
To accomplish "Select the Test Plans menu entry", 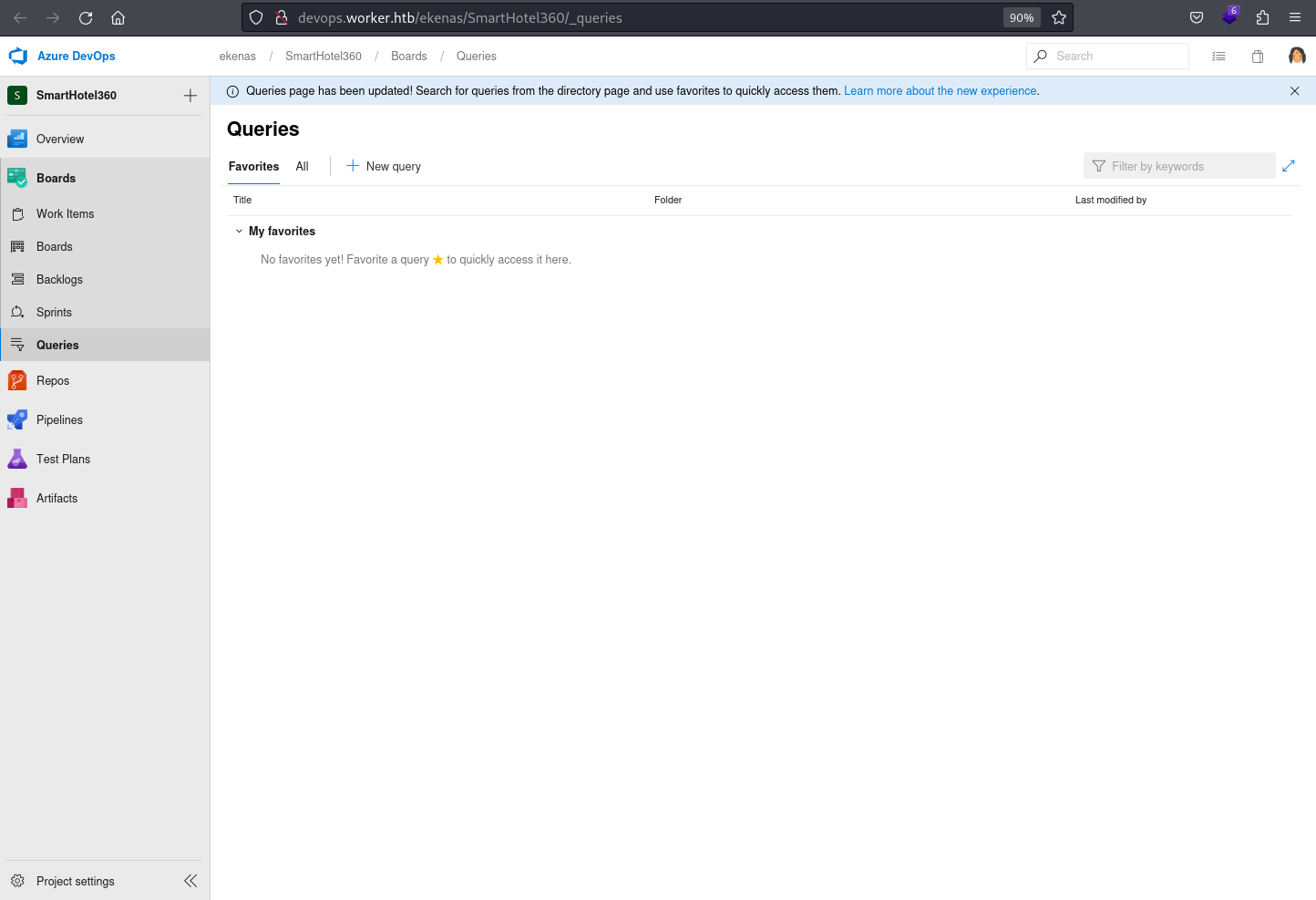I will coord(63,459).
